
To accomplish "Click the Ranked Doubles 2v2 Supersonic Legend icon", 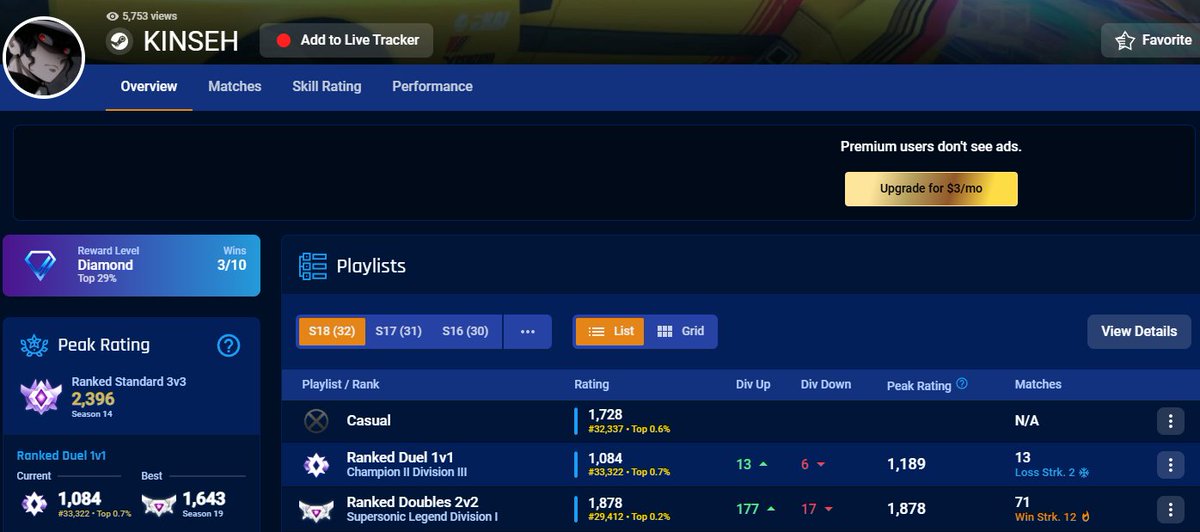I will coord(316,510).
